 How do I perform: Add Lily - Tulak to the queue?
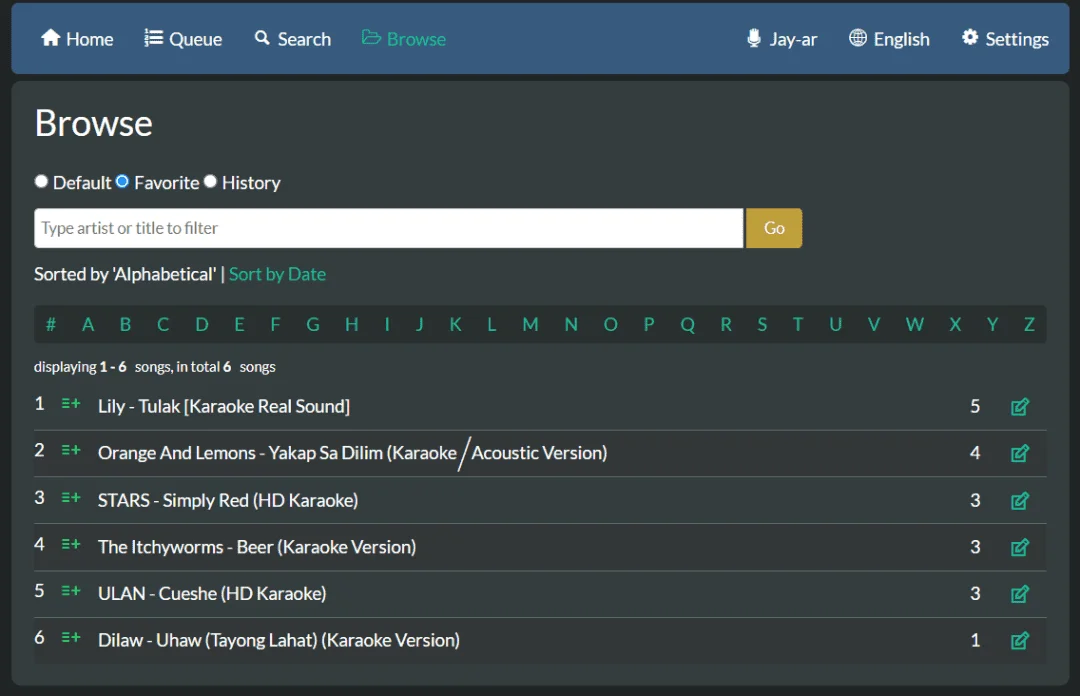71,404
